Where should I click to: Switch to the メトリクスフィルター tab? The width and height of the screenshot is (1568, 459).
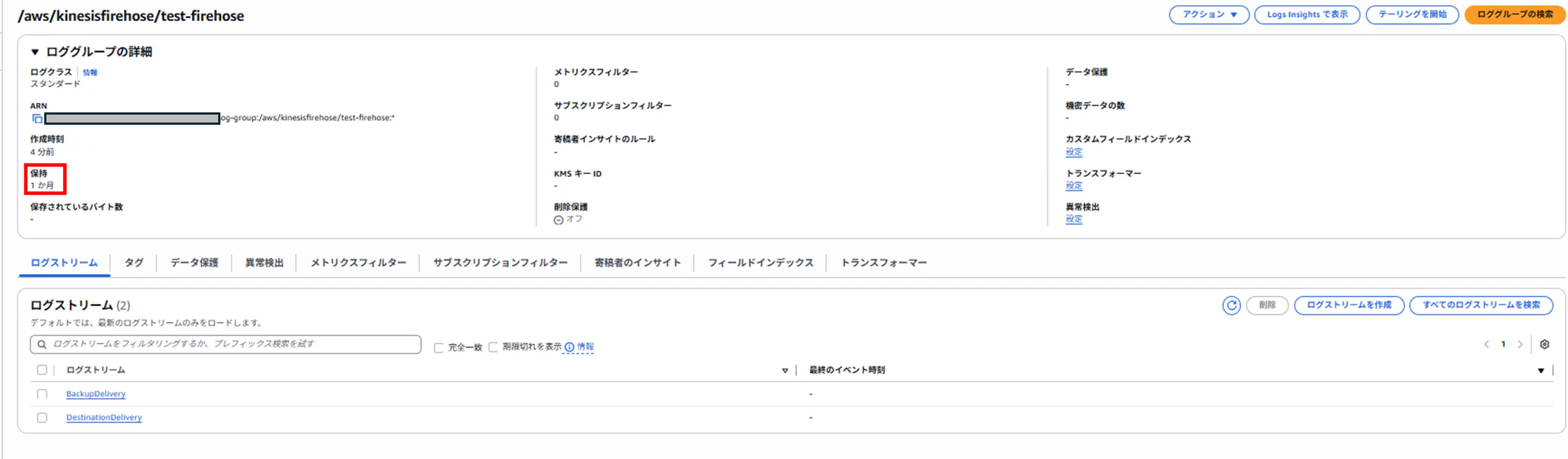coord(359,262)
